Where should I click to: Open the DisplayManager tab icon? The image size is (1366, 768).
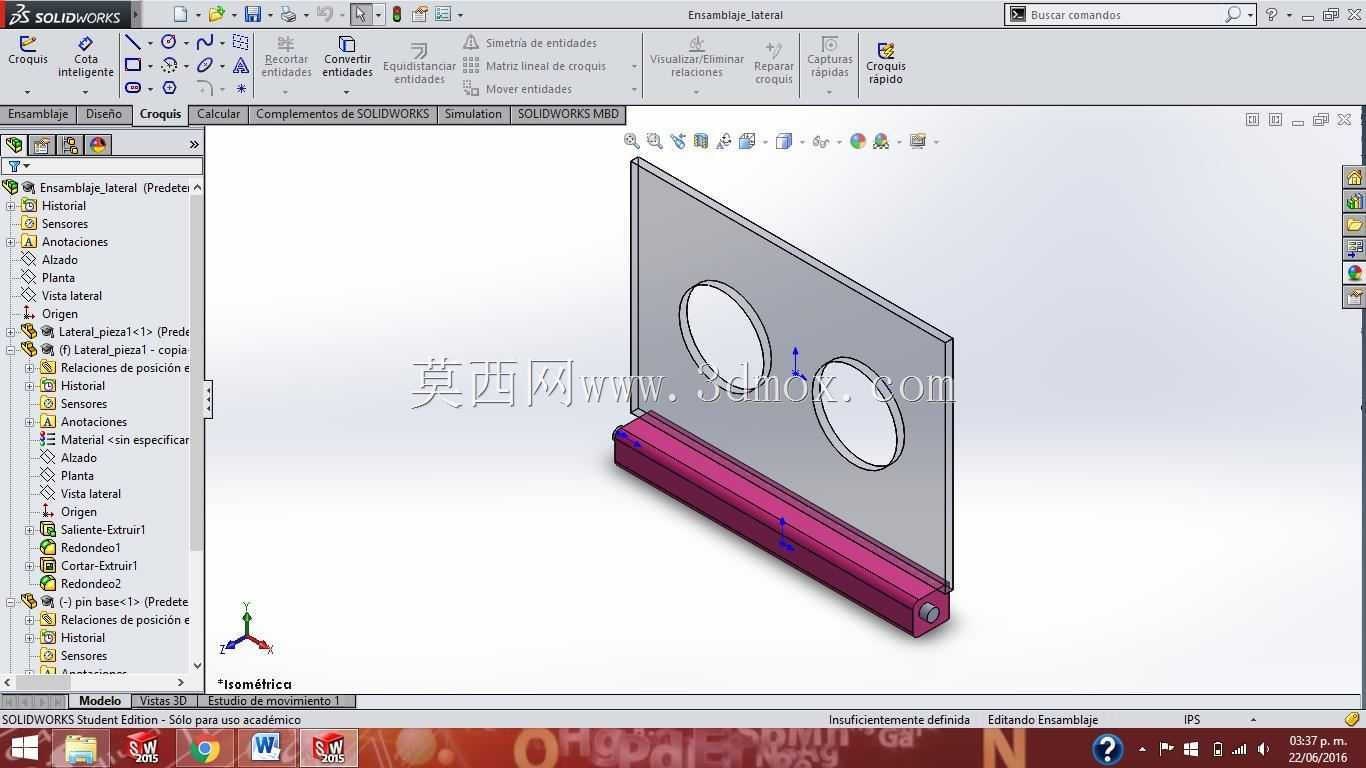pyautogui.click(x=98, y=145)
